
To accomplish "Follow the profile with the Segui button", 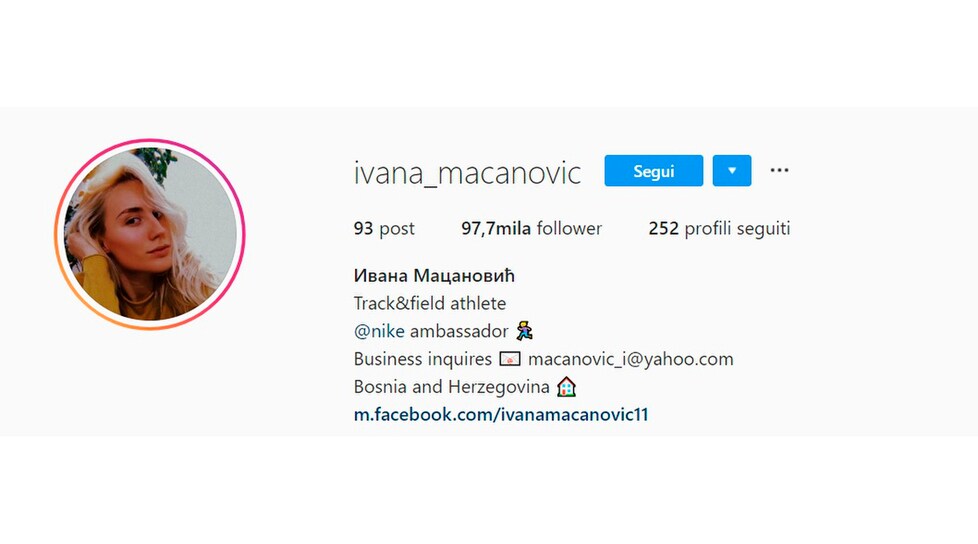I will [654, 170].
